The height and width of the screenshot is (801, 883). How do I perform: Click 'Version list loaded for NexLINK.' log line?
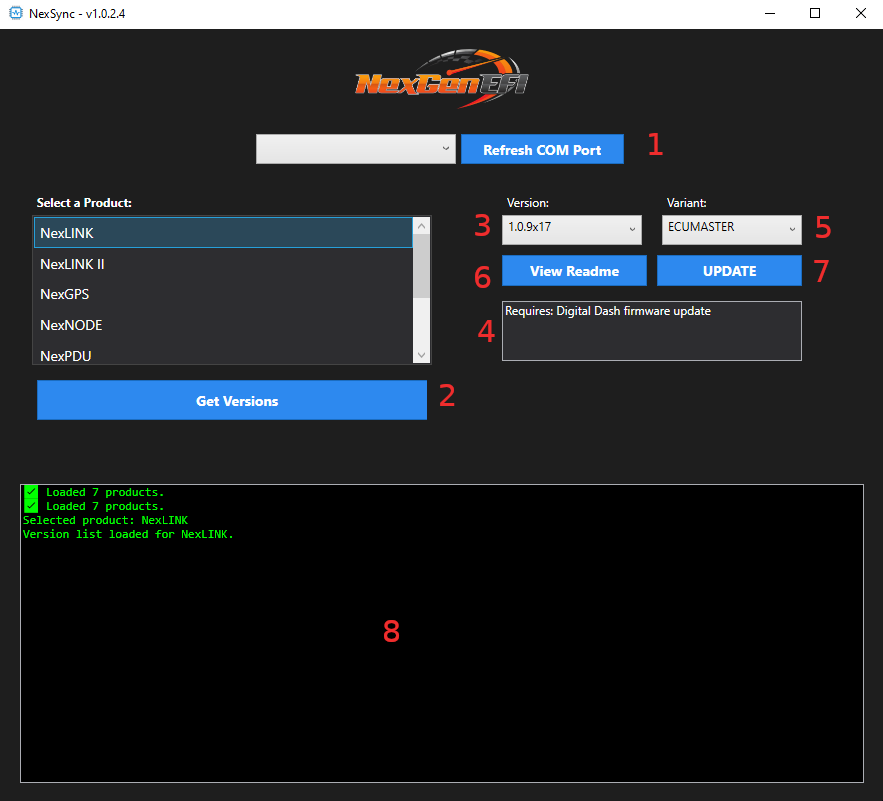pos(128,534)
